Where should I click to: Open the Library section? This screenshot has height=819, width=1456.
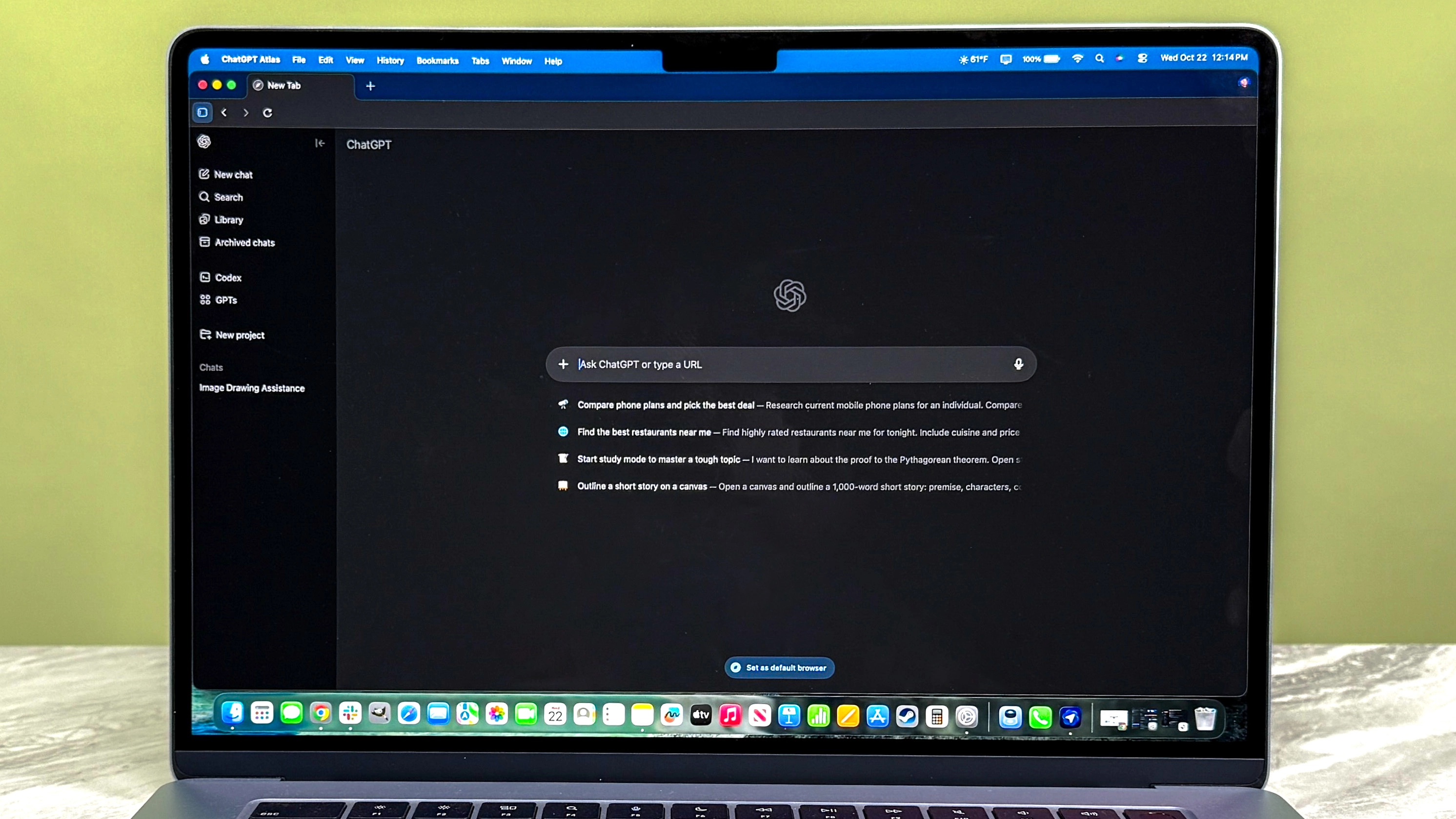point(228,220)
